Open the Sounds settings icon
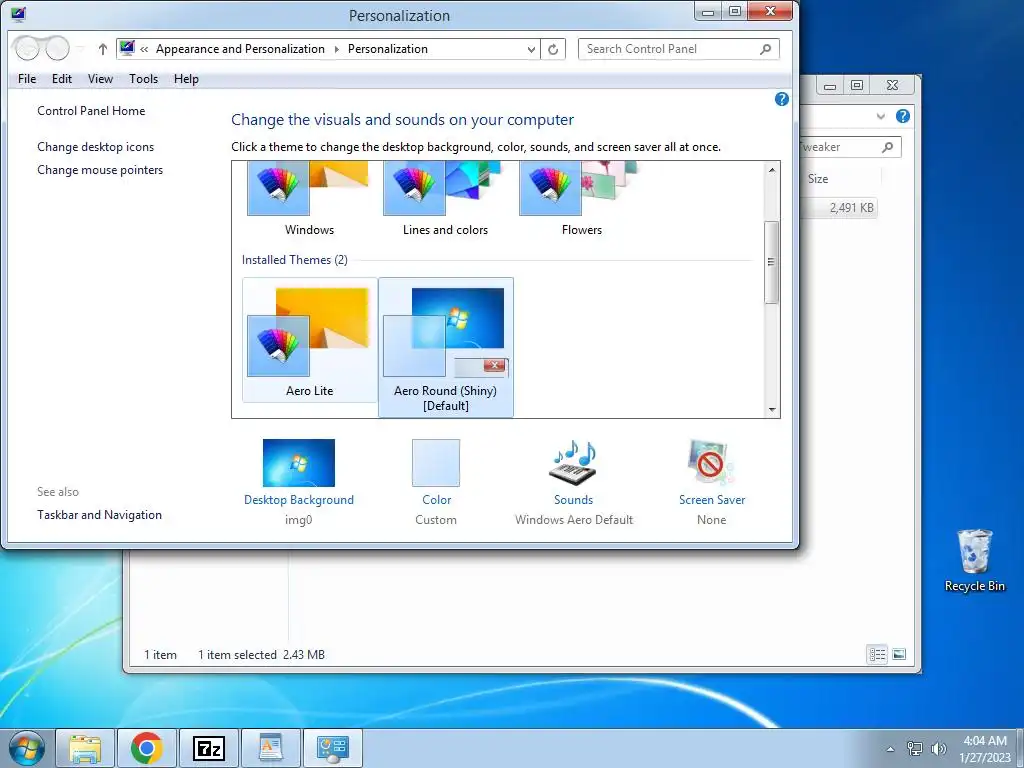1024x768 pixels. pyautogui.click(x=573, y=462)
